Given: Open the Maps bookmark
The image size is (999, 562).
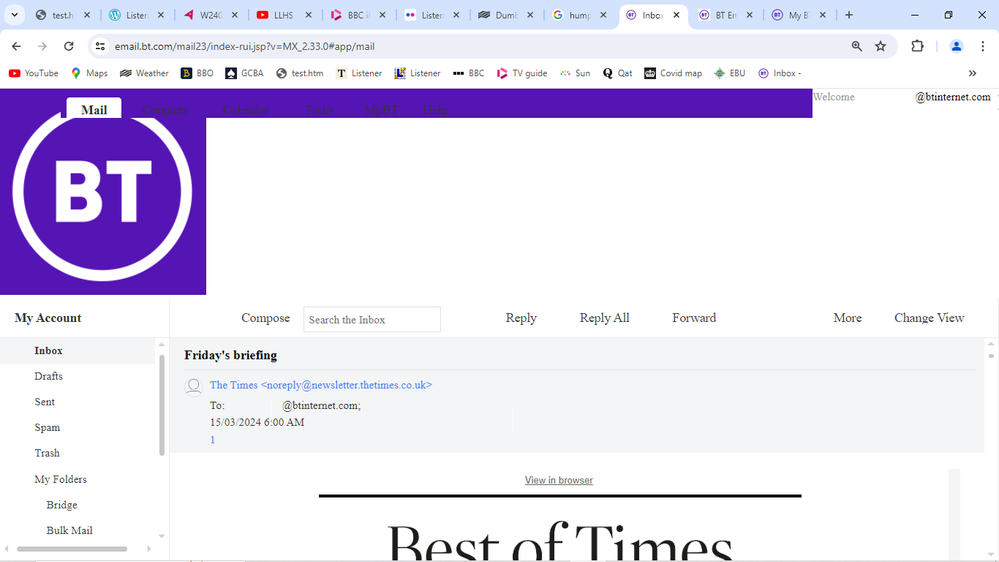Looking at the screenshot, I should (89, 73).
